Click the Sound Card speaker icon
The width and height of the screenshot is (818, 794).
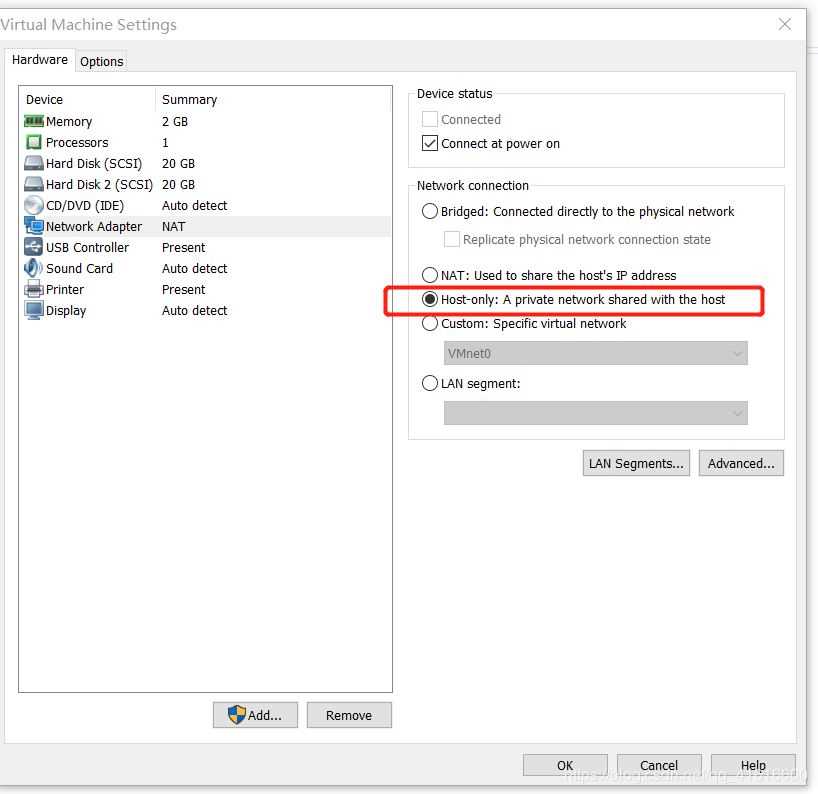33,268
